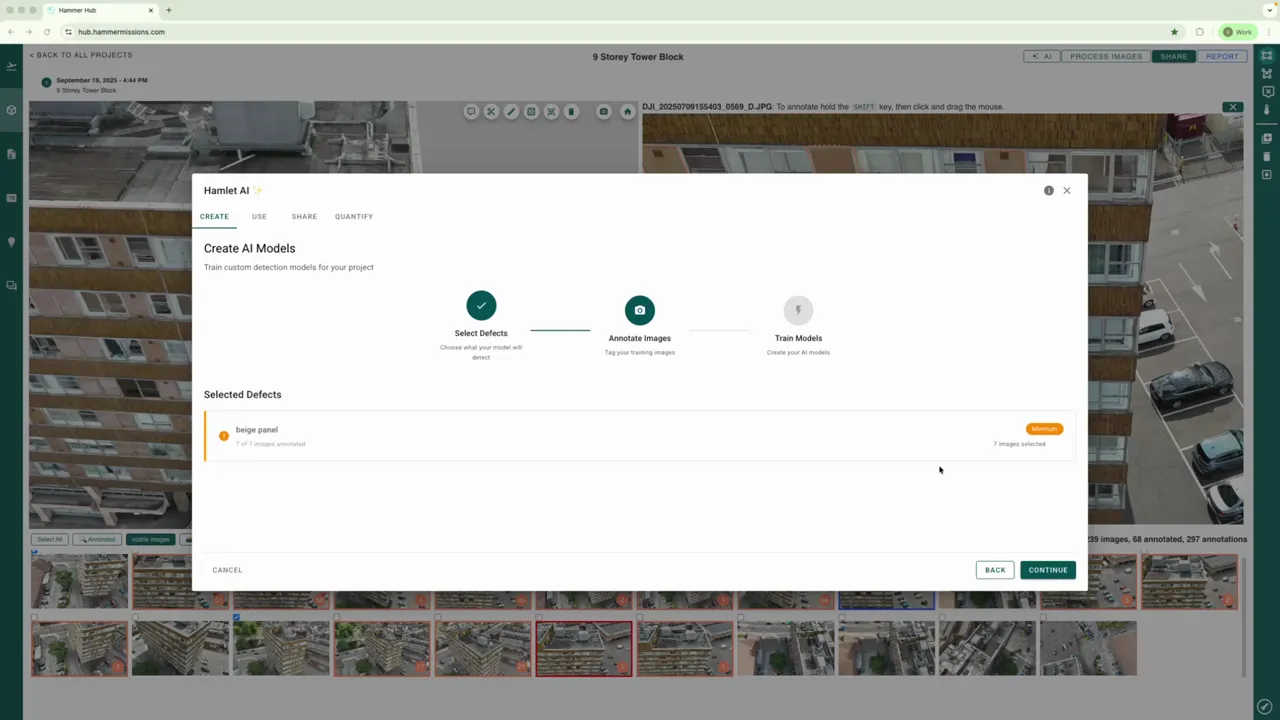Select the comment annotation tool

[x=471, y=111]
